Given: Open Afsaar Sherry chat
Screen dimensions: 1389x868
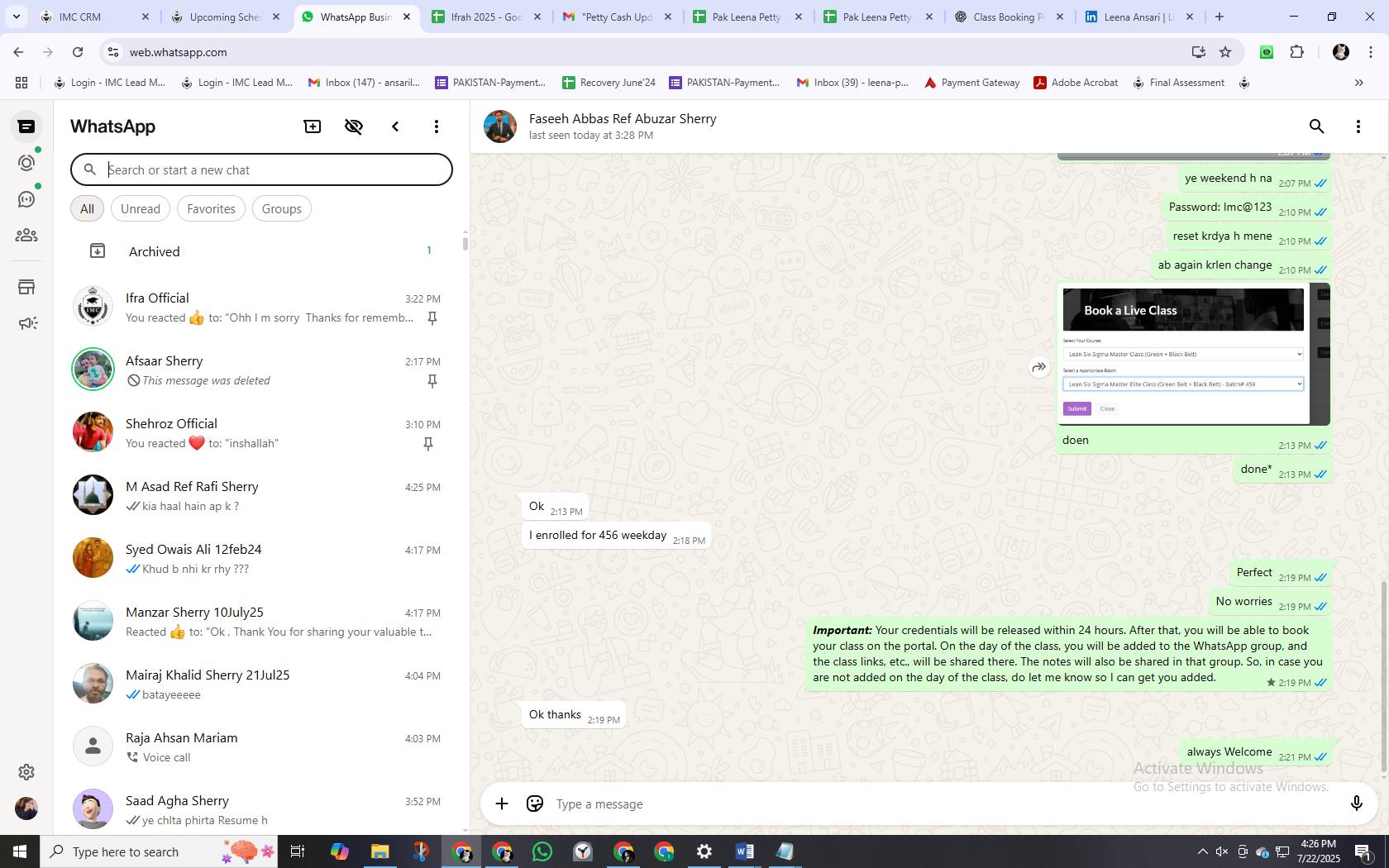Looking at the screenshot, I should [261, 370].
